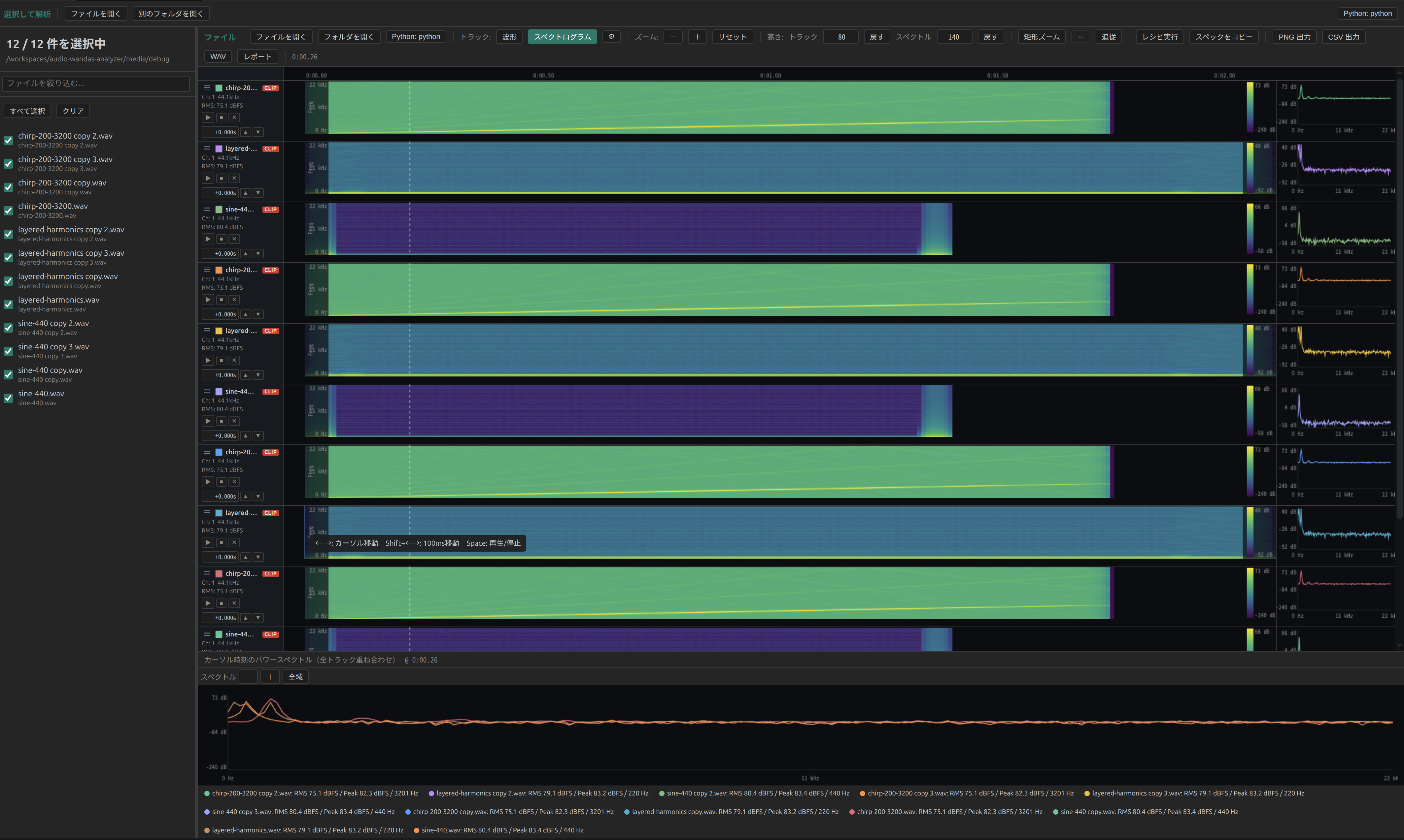Click the yellow color swatch of layered track

coord(219,331)
